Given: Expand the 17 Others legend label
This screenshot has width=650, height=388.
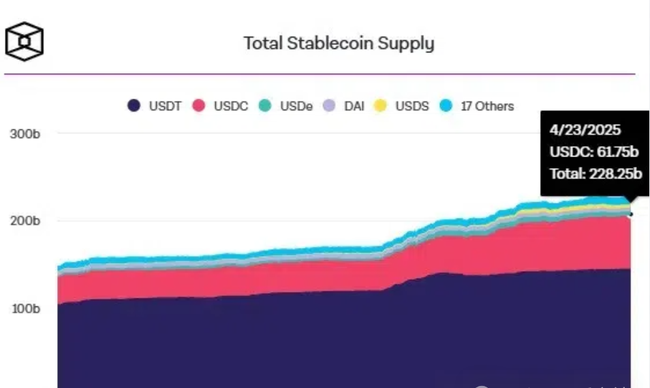Looking at the screenshot, I should coord(488,106).
